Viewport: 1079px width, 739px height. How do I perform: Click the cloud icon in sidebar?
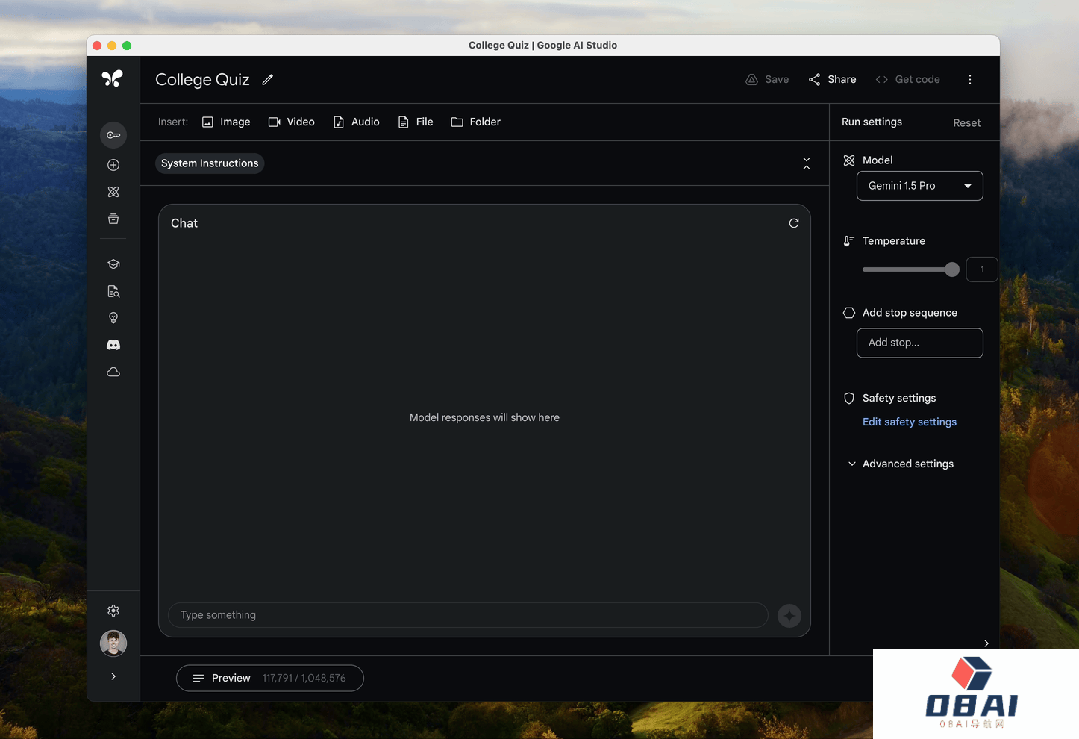point(113,372)
